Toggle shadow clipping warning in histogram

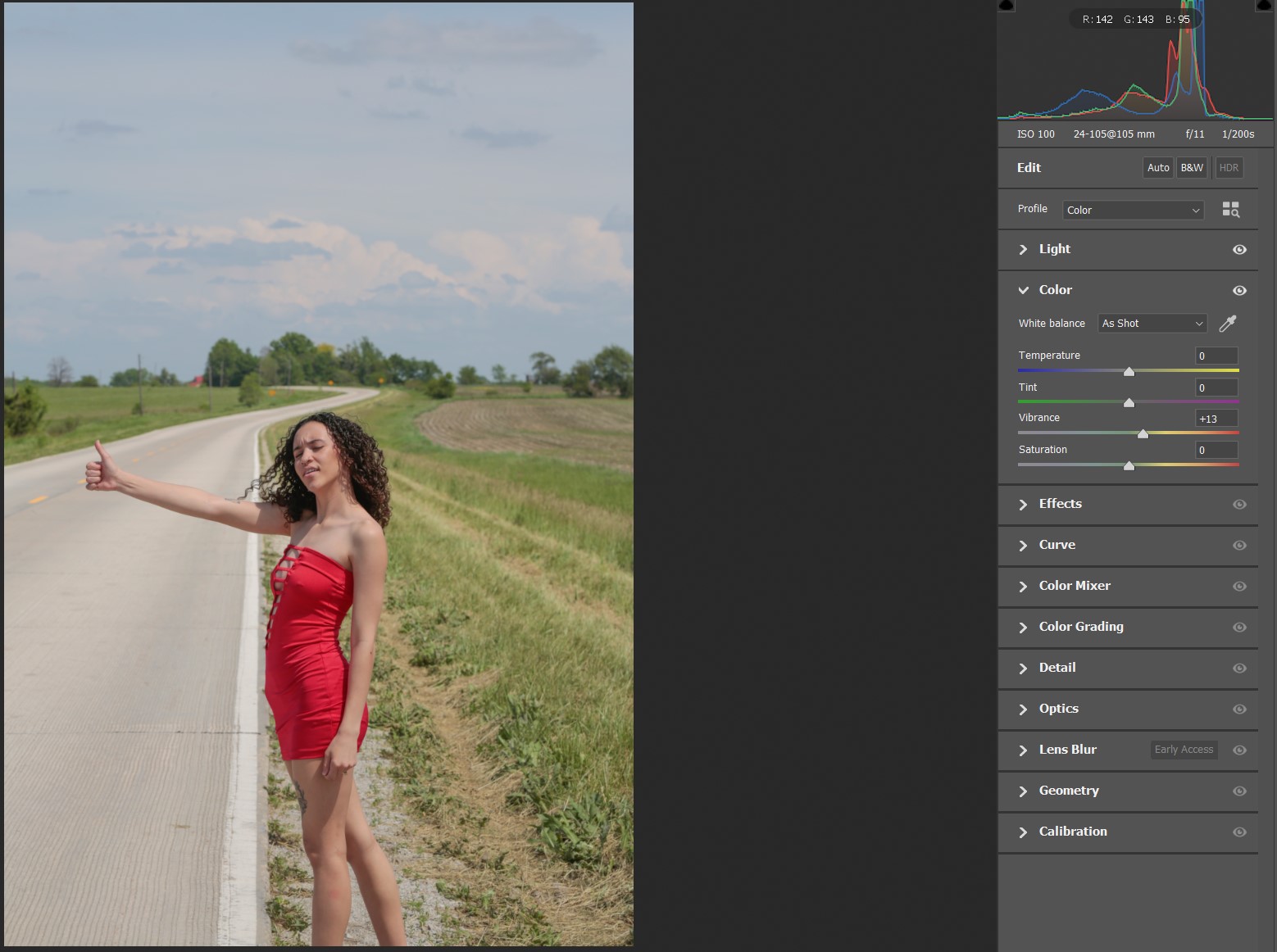click(x=1007, y=6)
